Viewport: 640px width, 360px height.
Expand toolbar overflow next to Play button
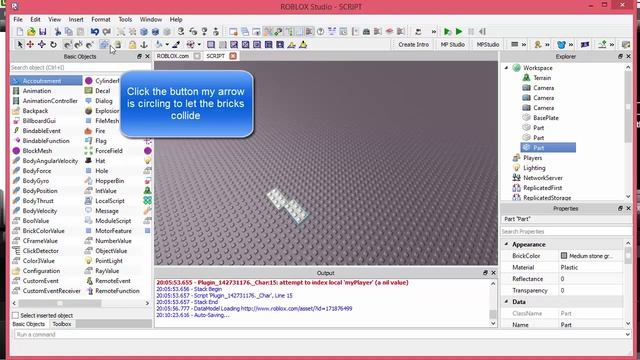pos(434,31)
